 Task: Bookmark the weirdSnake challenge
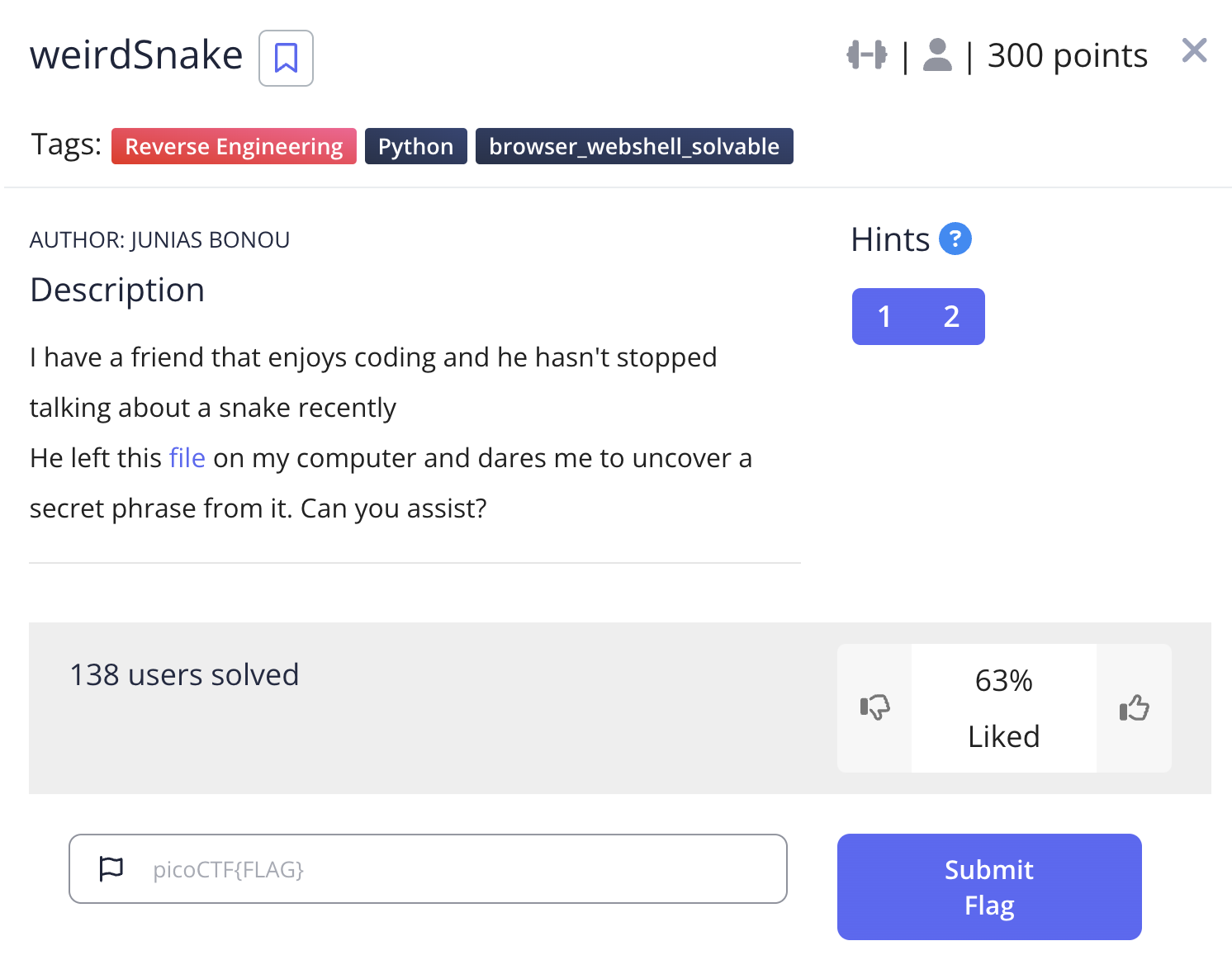point(286,58)
